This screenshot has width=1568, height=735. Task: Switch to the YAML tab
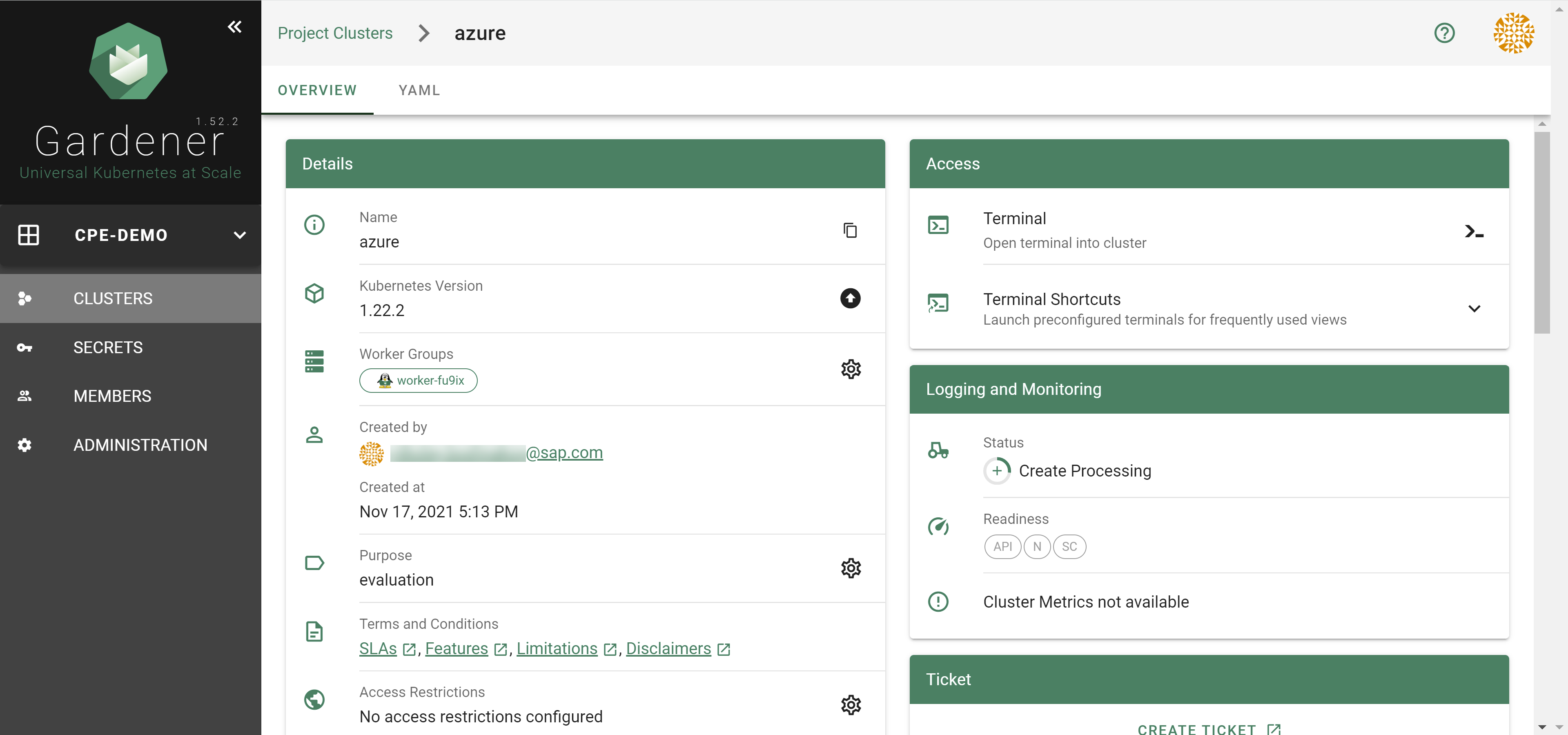click(x=419, y=90)
